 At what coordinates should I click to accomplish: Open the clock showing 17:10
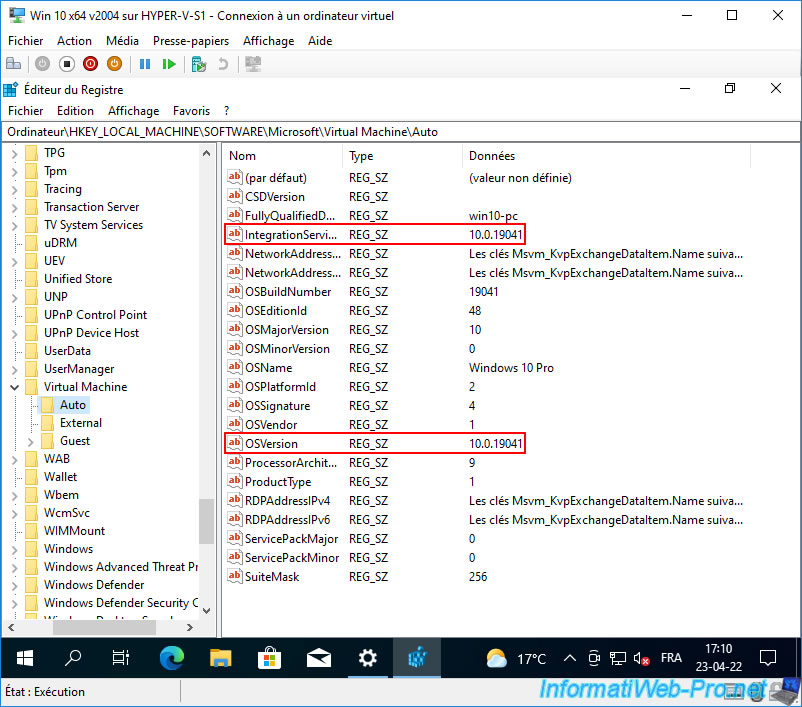click(719, 658)
